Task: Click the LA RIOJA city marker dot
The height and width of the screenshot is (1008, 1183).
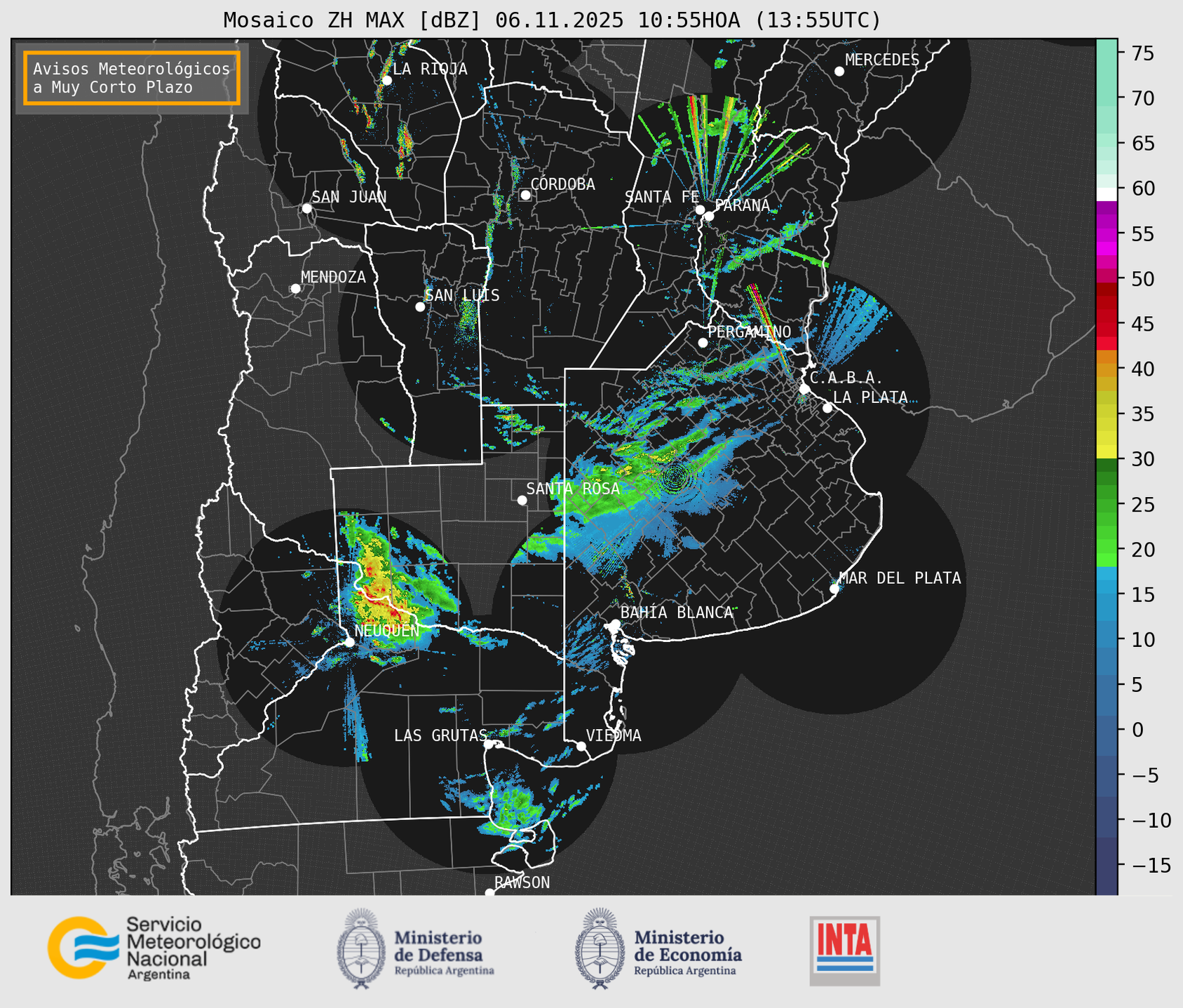Action: (386, 81)
